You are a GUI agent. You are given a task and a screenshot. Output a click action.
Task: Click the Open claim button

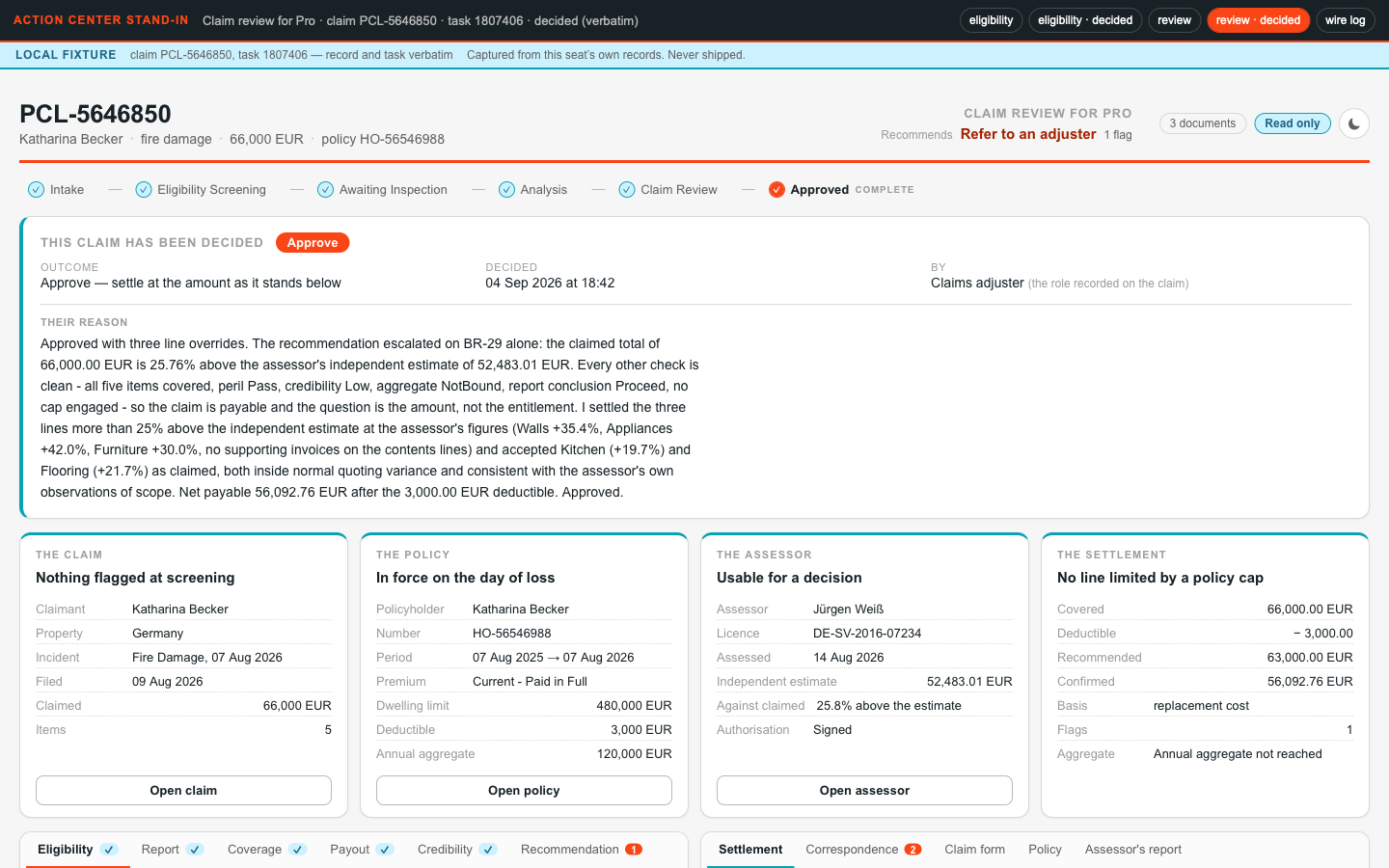183,790
